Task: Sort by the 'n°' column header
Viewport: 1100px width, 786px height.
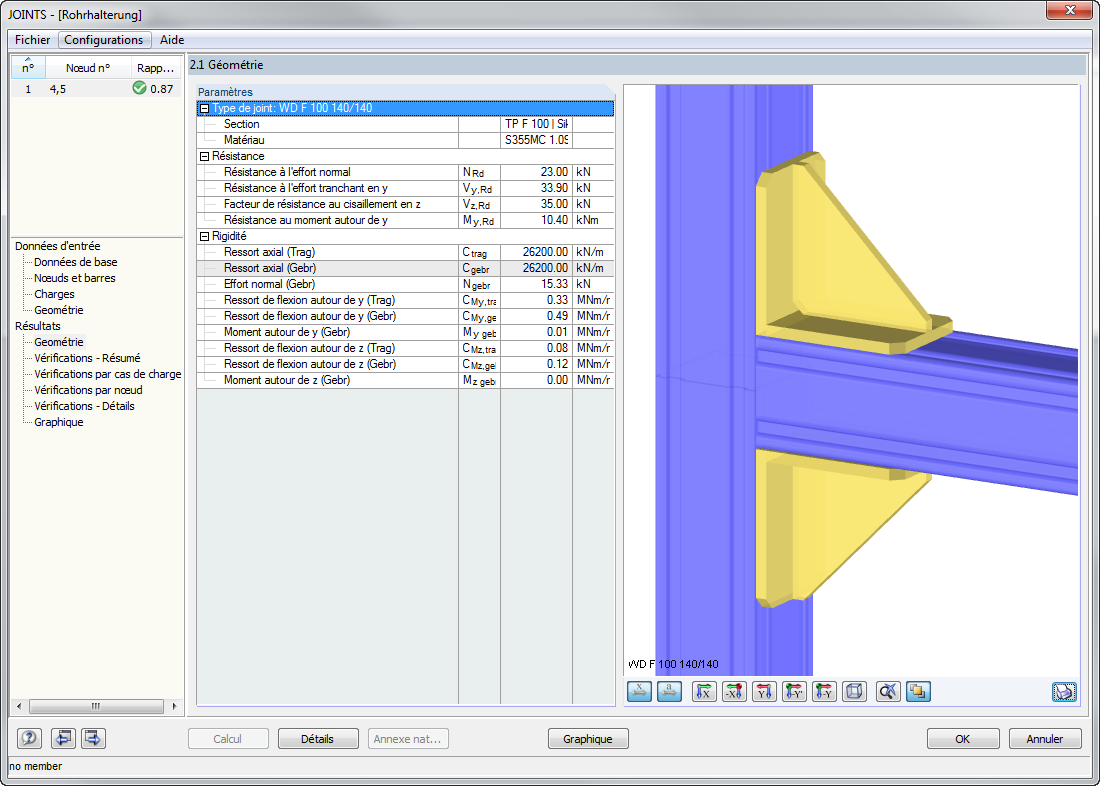Action: 28,67
